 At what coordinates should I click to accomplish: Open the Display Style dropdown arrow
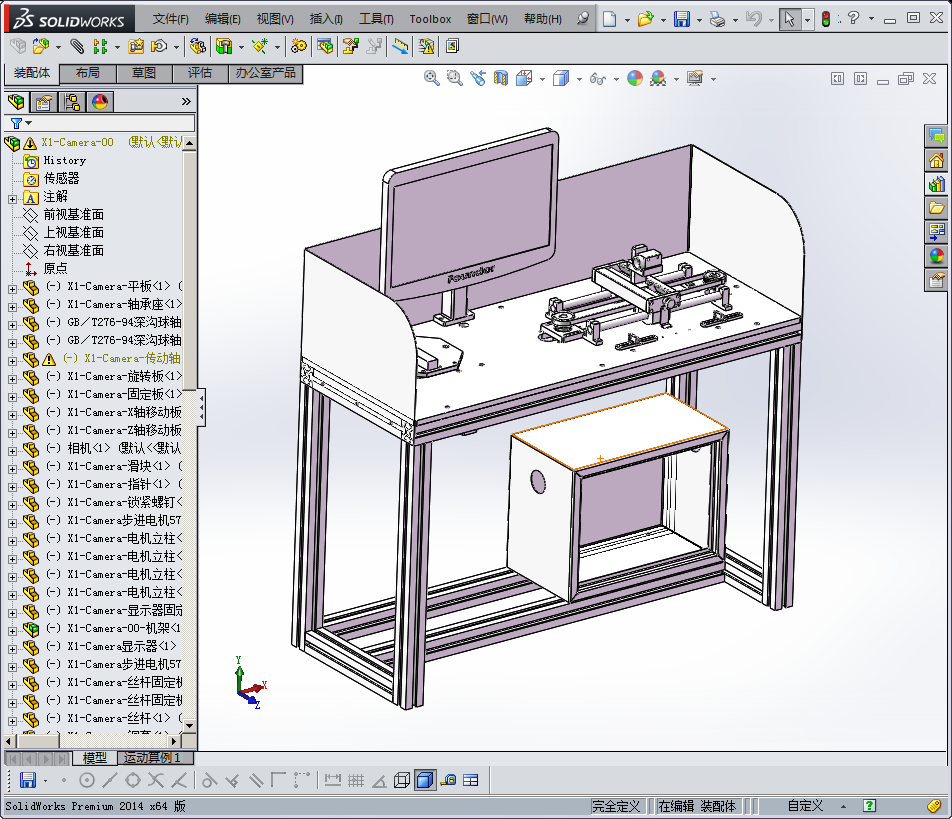tap(579, 79)
